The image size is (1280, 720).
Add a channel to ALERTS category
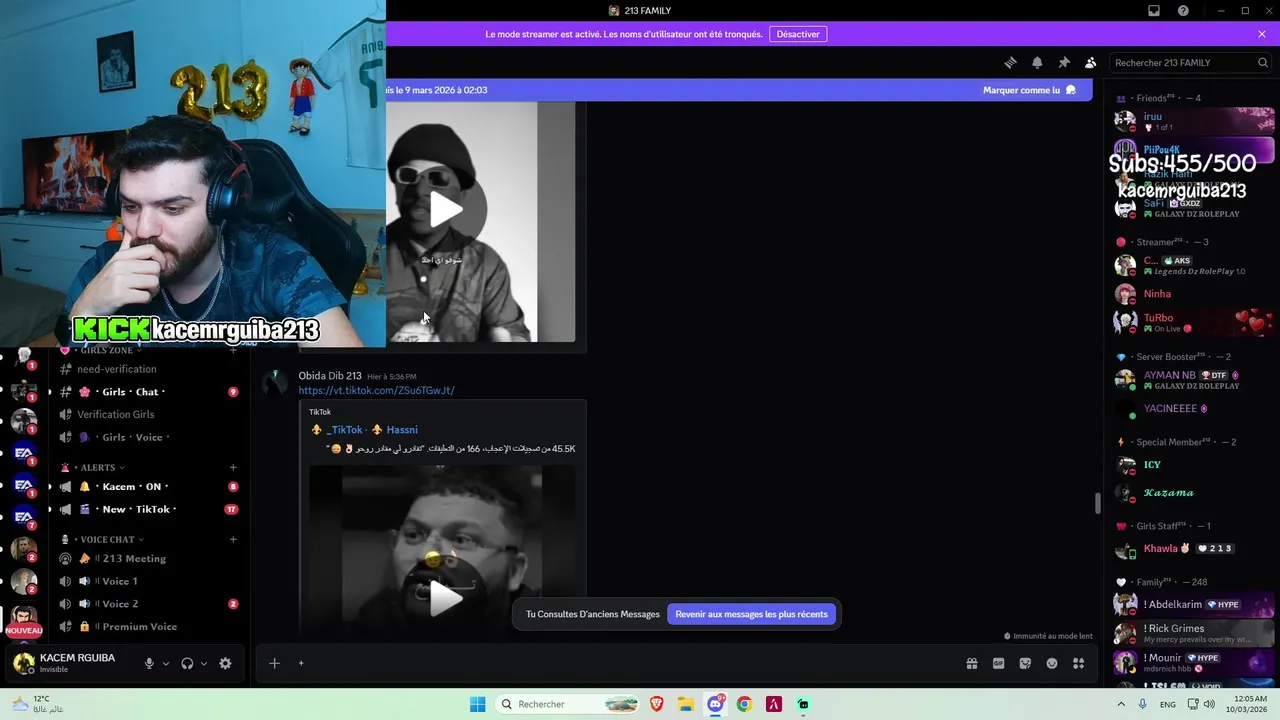[x=233, y=467]
